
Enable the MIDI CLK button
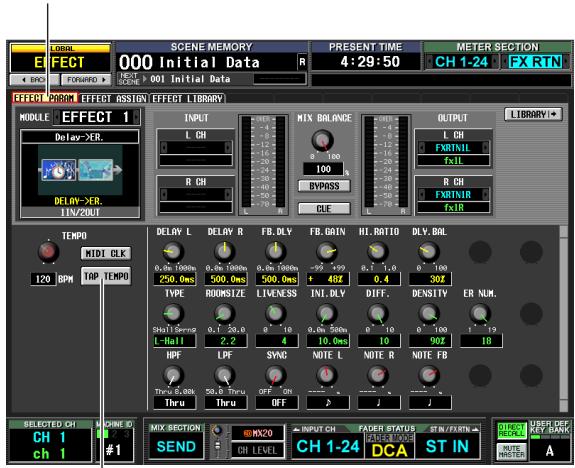point(106,253)
